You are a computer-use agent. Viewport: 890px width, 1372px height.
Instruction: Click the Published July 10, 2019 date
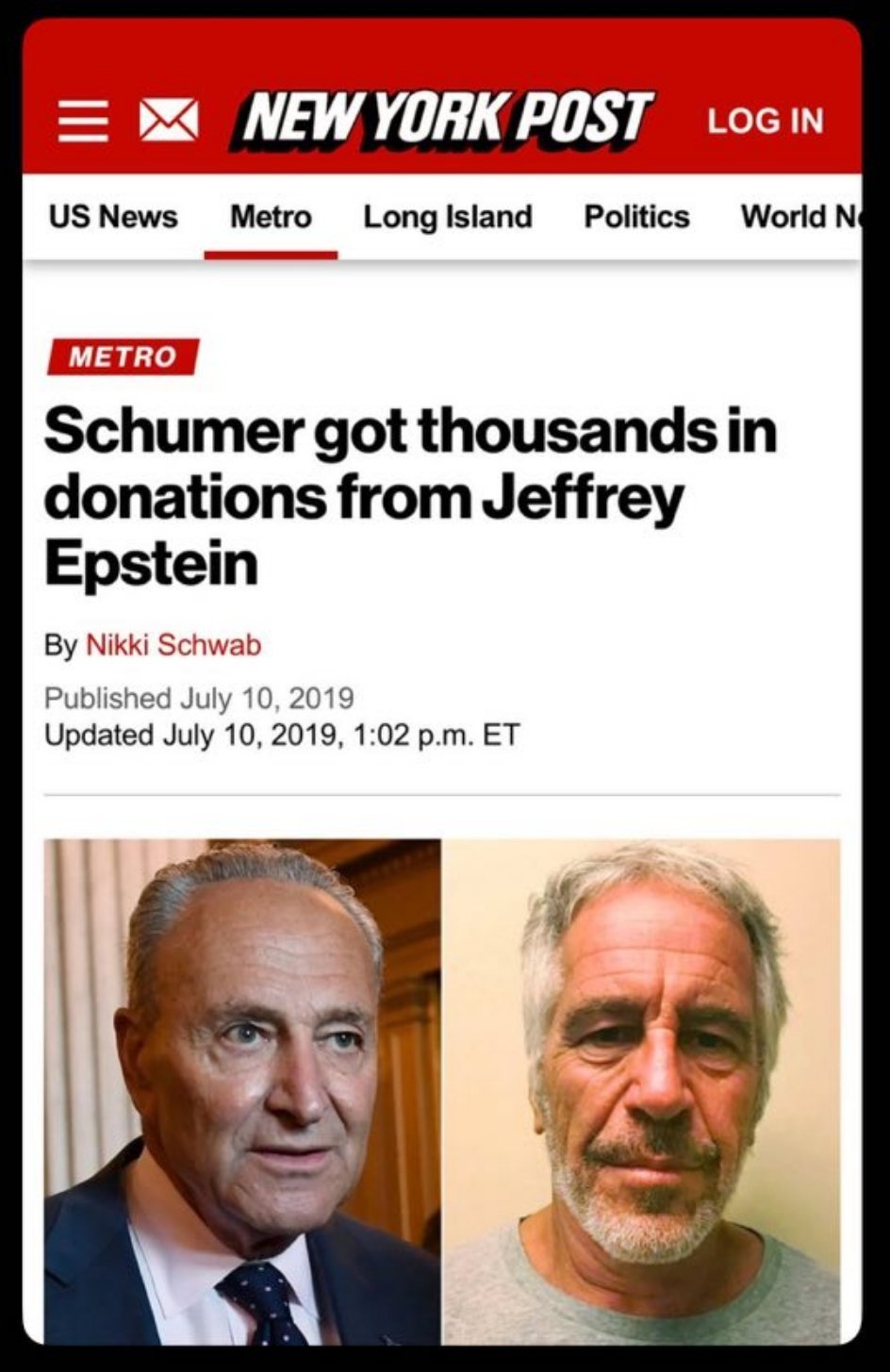[x=199, y=699]
